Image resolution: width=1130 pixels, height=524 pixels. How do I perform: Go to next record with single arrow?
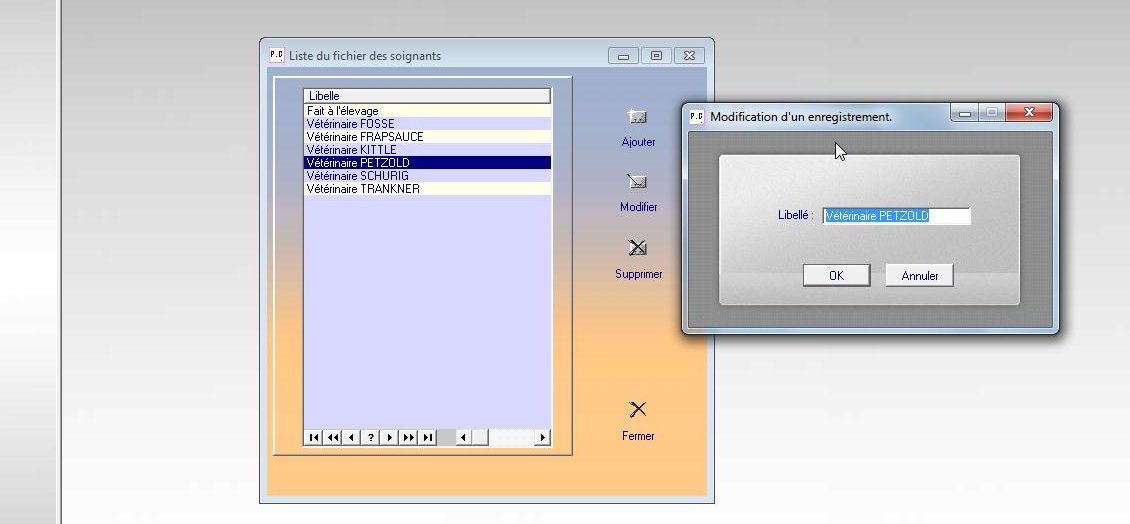click(389, 437)
